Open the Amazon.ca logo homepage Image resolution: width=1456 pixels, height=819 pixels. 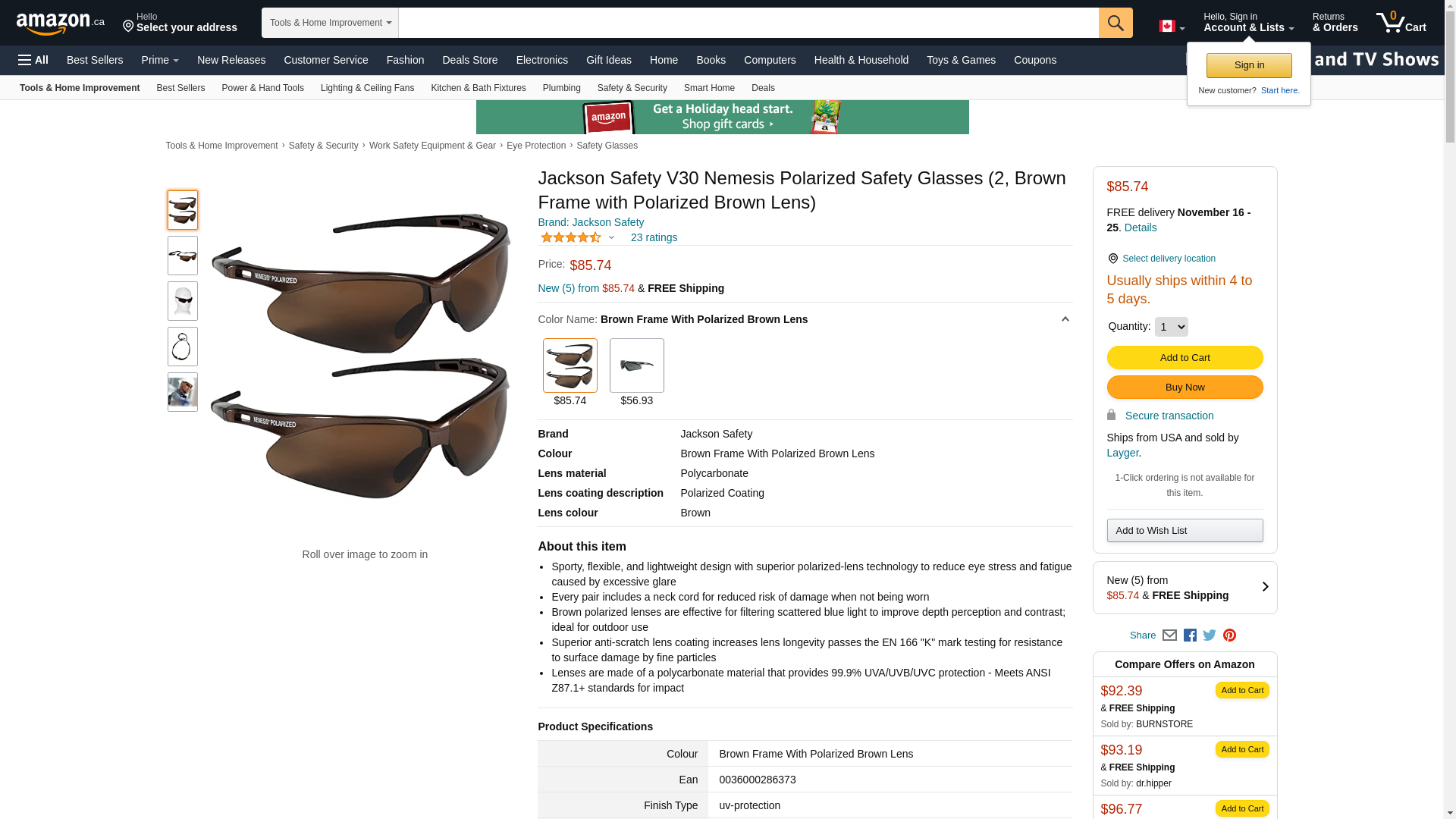coord(60,23)
